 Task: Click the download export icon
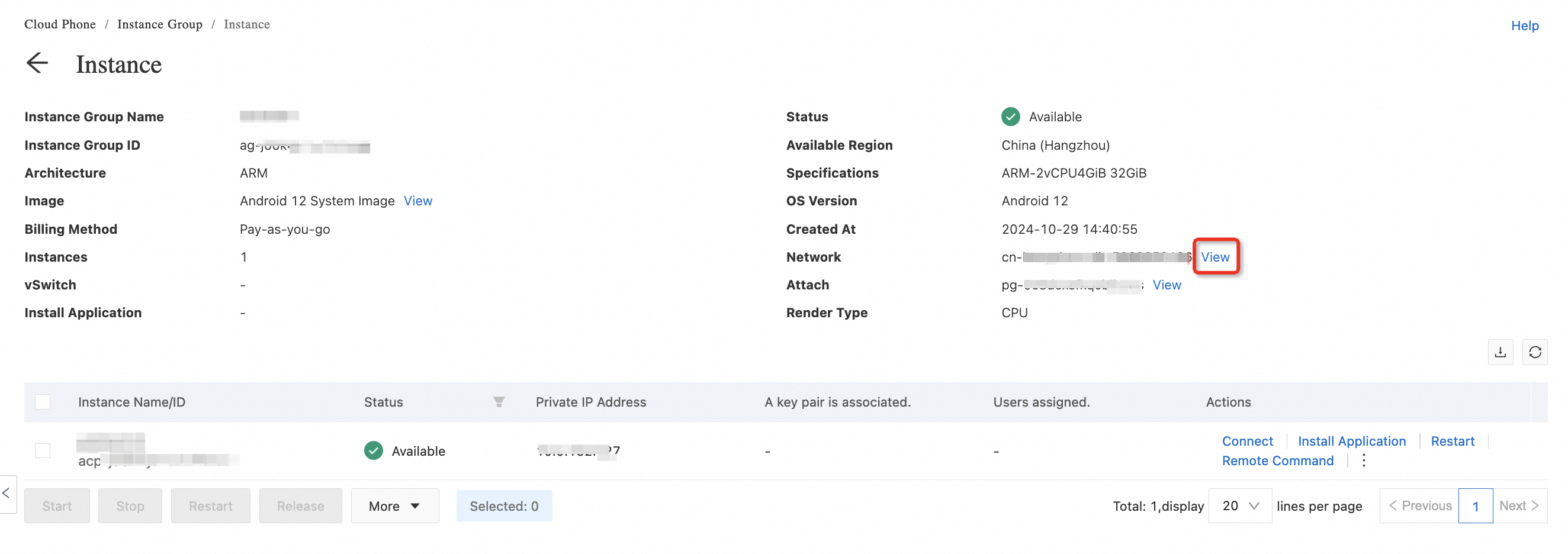pos(1500,352)
